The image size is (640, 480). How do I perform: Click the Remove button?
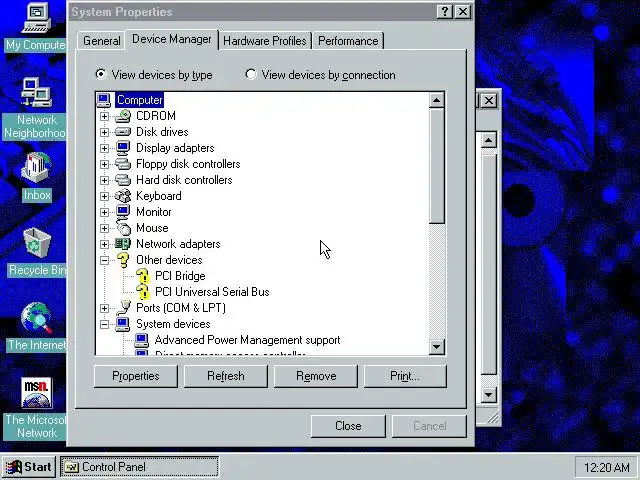(x=316, y=376)
